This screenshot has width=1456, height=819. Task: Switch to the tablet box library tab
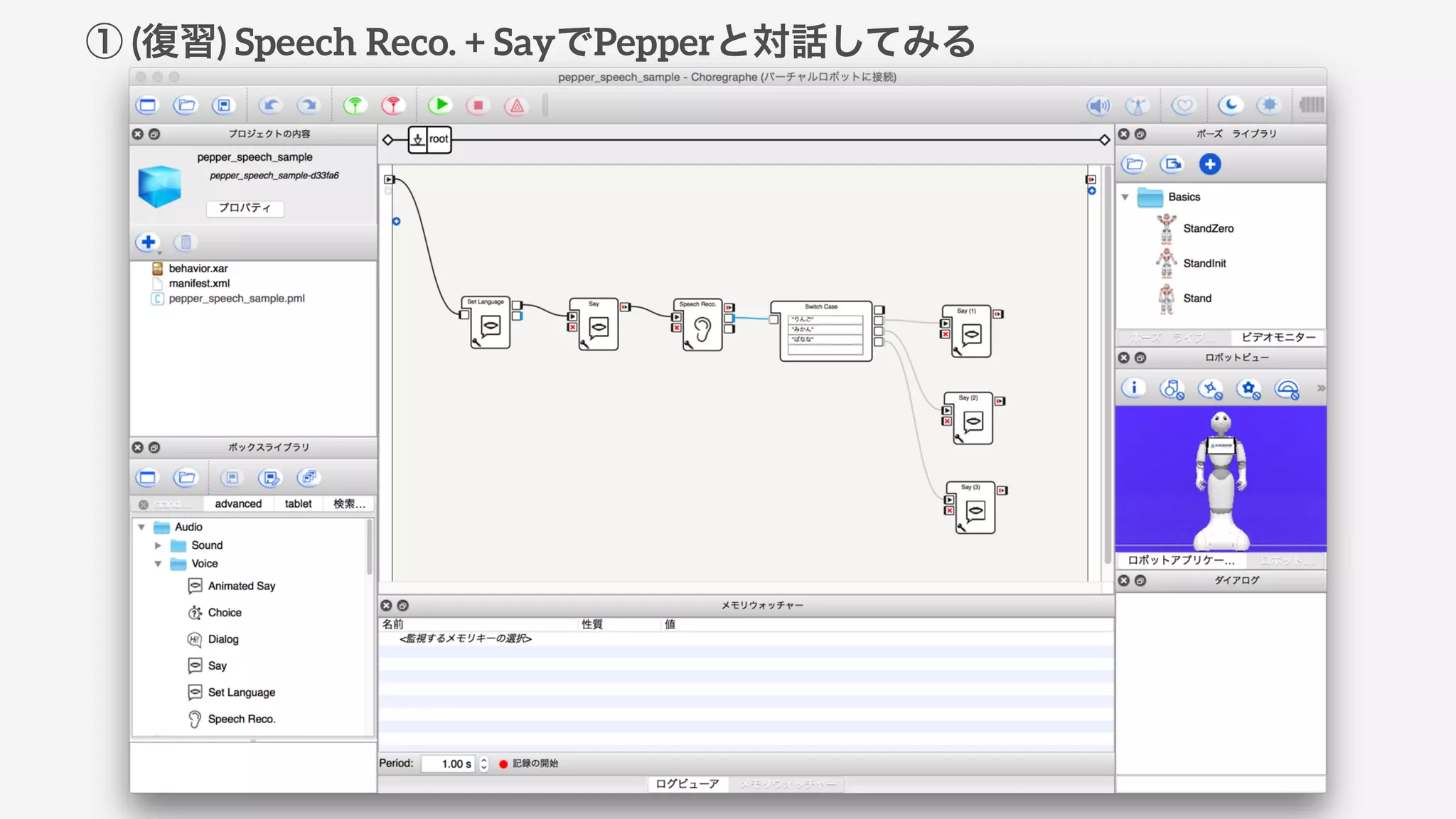click(298, 503)
